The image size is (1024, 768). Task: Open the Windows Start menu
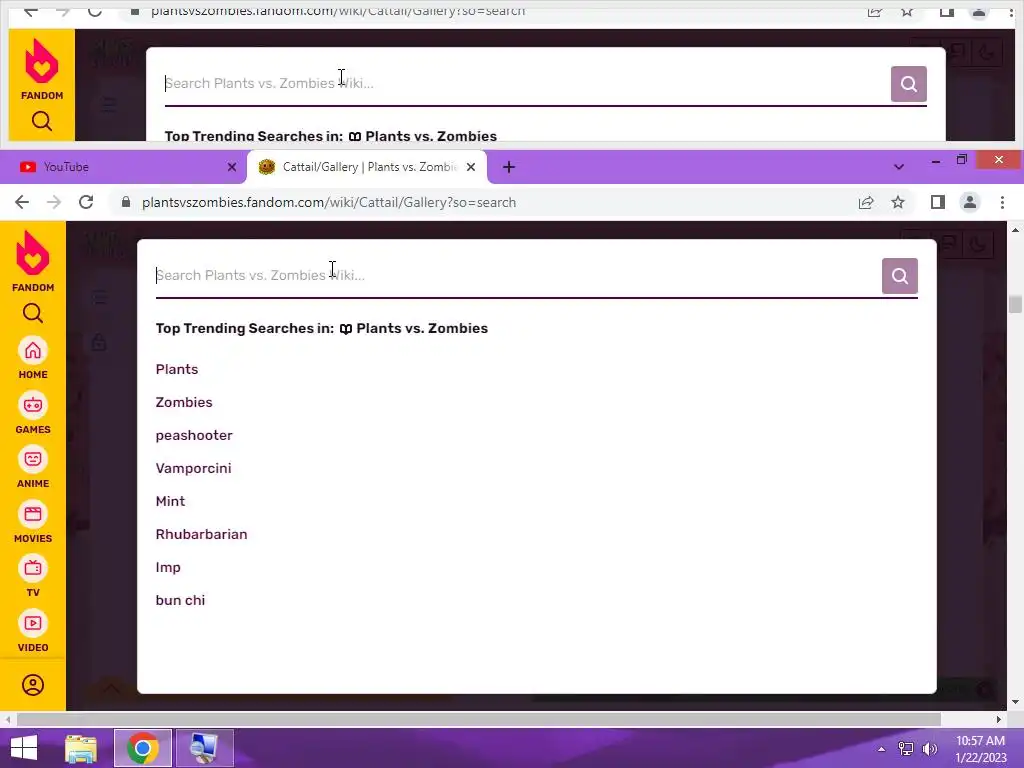point(24,748)
